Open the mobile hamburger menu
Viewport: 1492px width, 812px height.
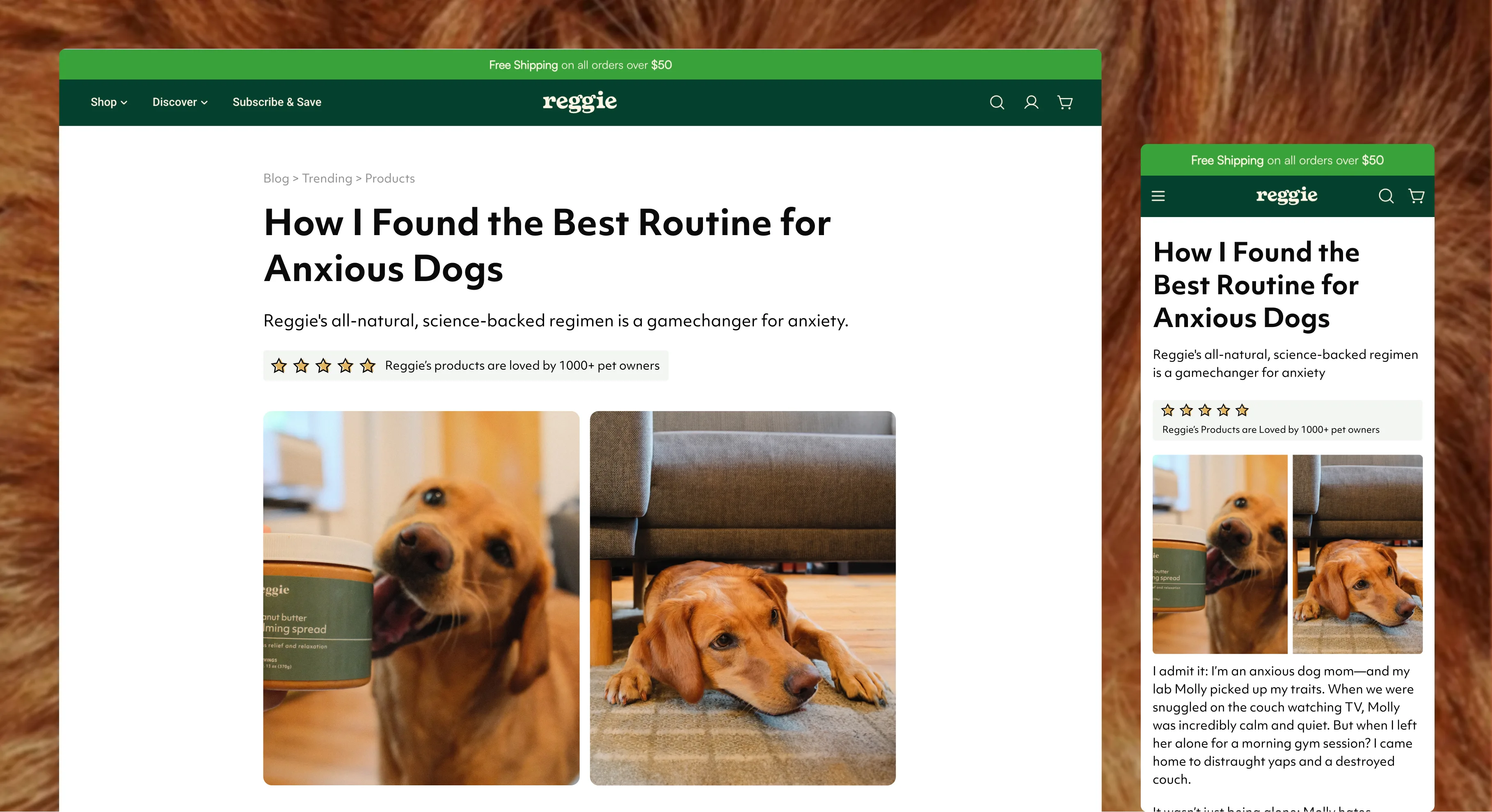click(1158, 196)
